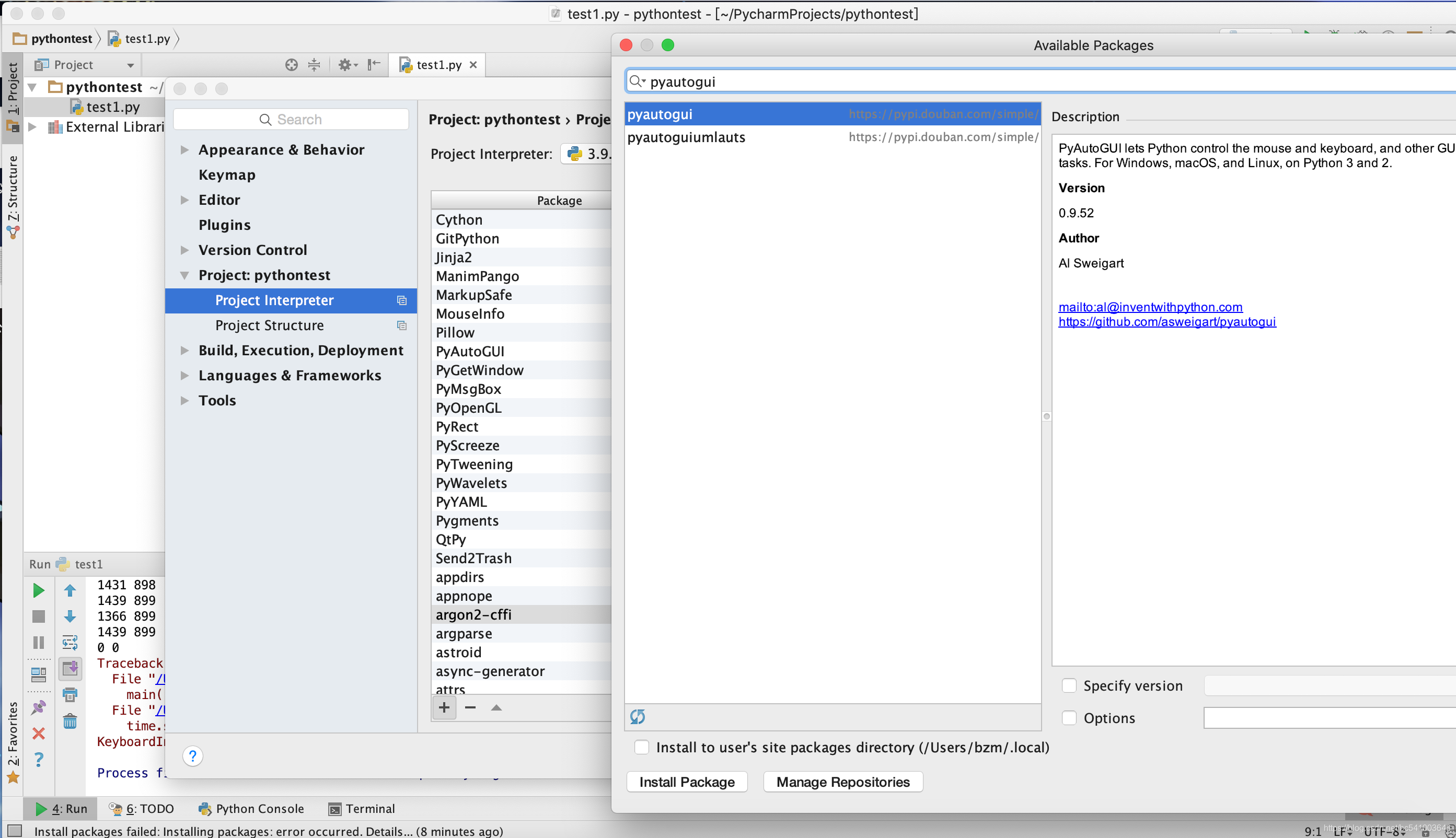
Task: Collapse the pythontest folder in project tree
Action: [33, 87]
